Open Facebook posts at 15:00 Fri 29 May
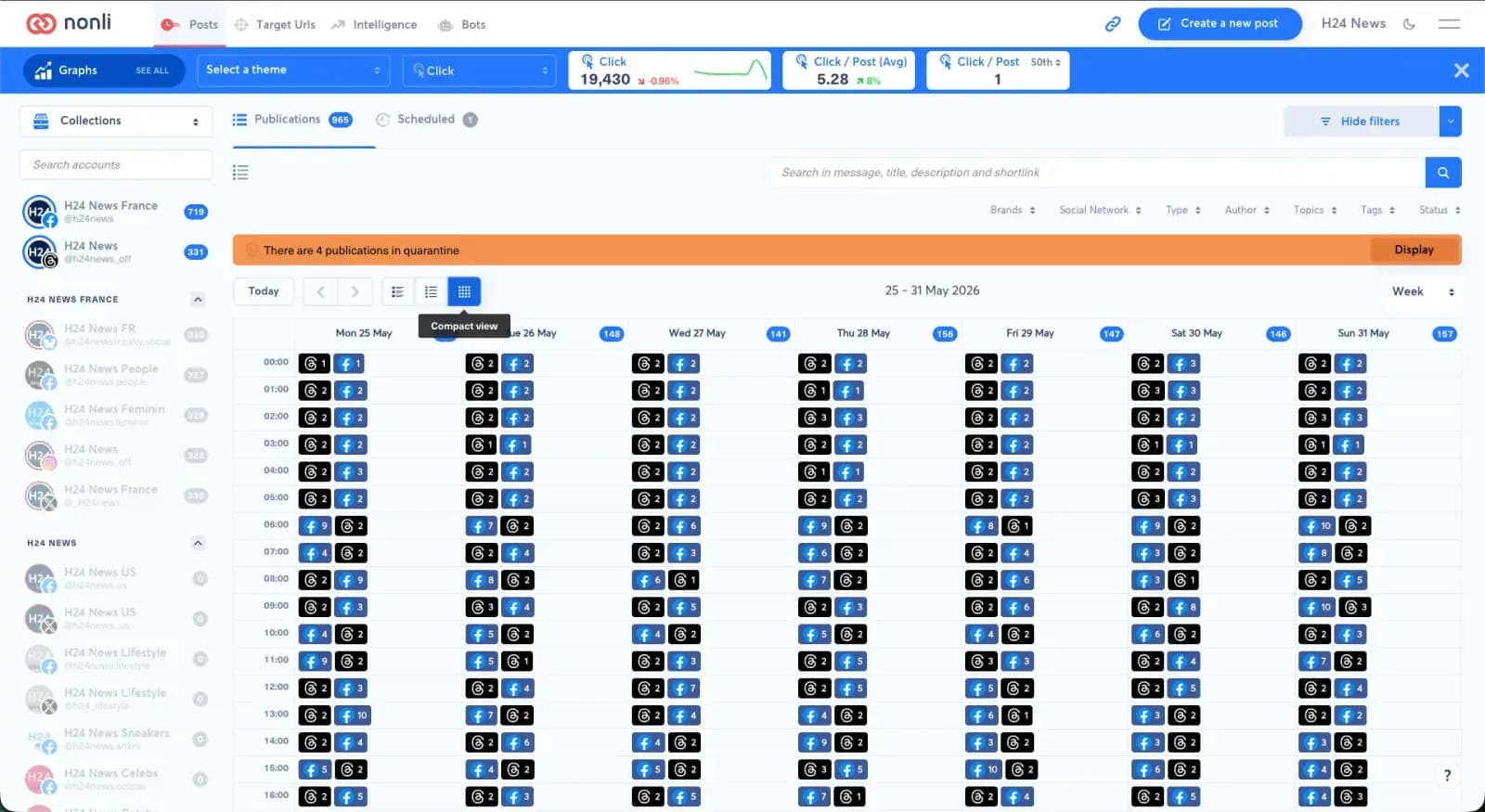Screen dimensions: 1485x812 pos(983,769)
